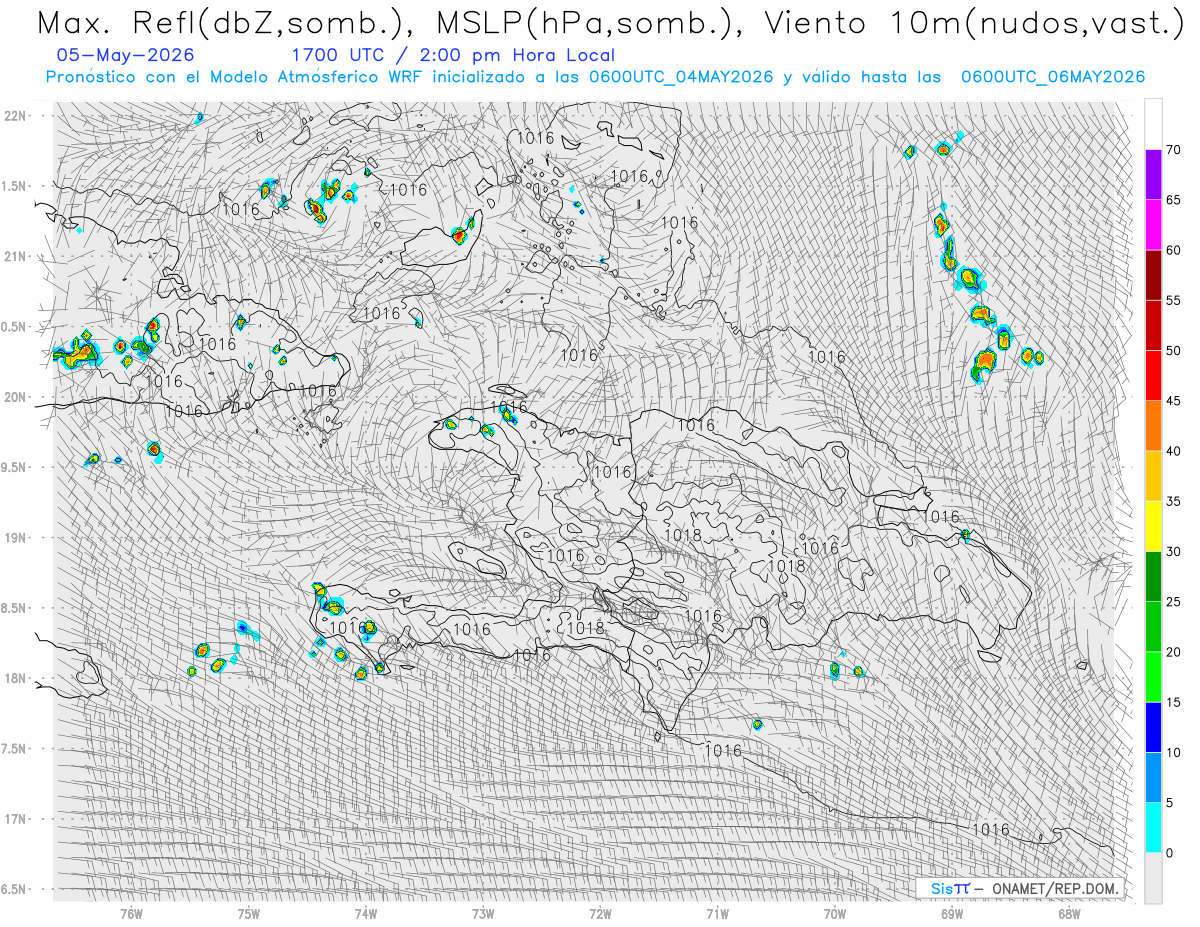Click the 72W longitude axis label
Image resolution: width=1200 pixels, height=927 pixels.
600,913
